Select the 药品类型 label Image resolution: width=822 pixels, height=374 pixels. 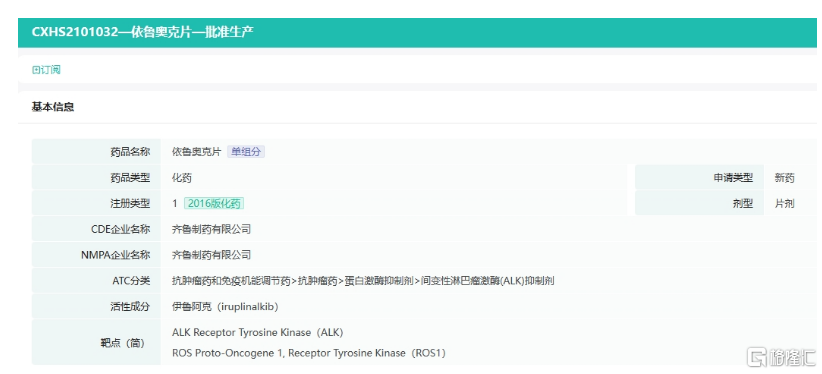(131, 178)
